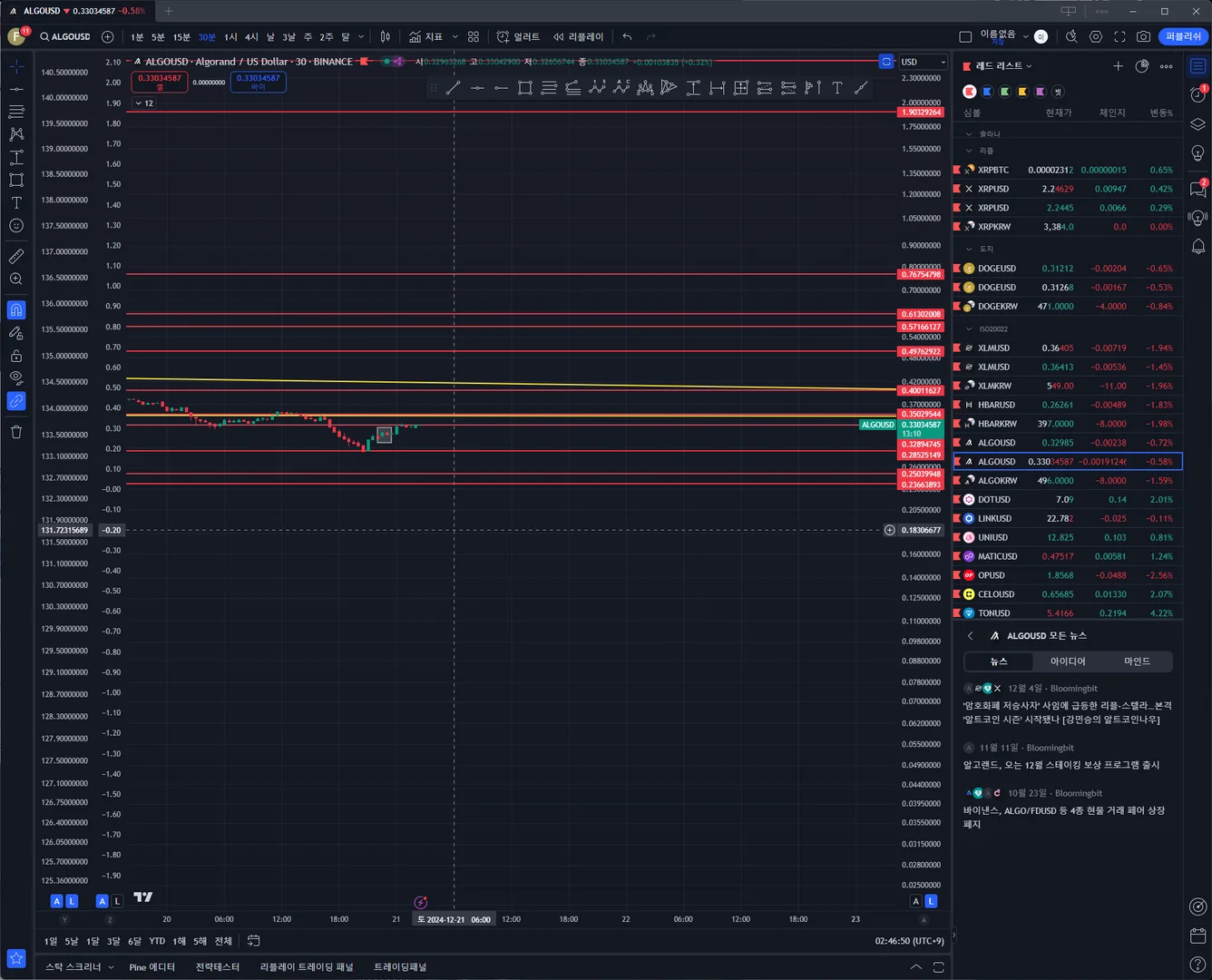Switch to the 마인드 tab
1212x980 pixels.
1137,661
